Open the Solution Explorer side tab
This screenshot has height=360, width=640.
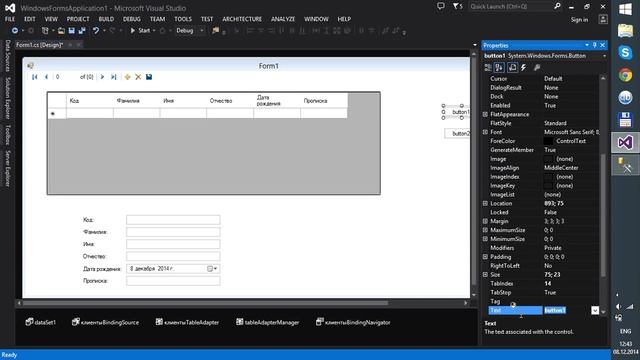point(7,98)
